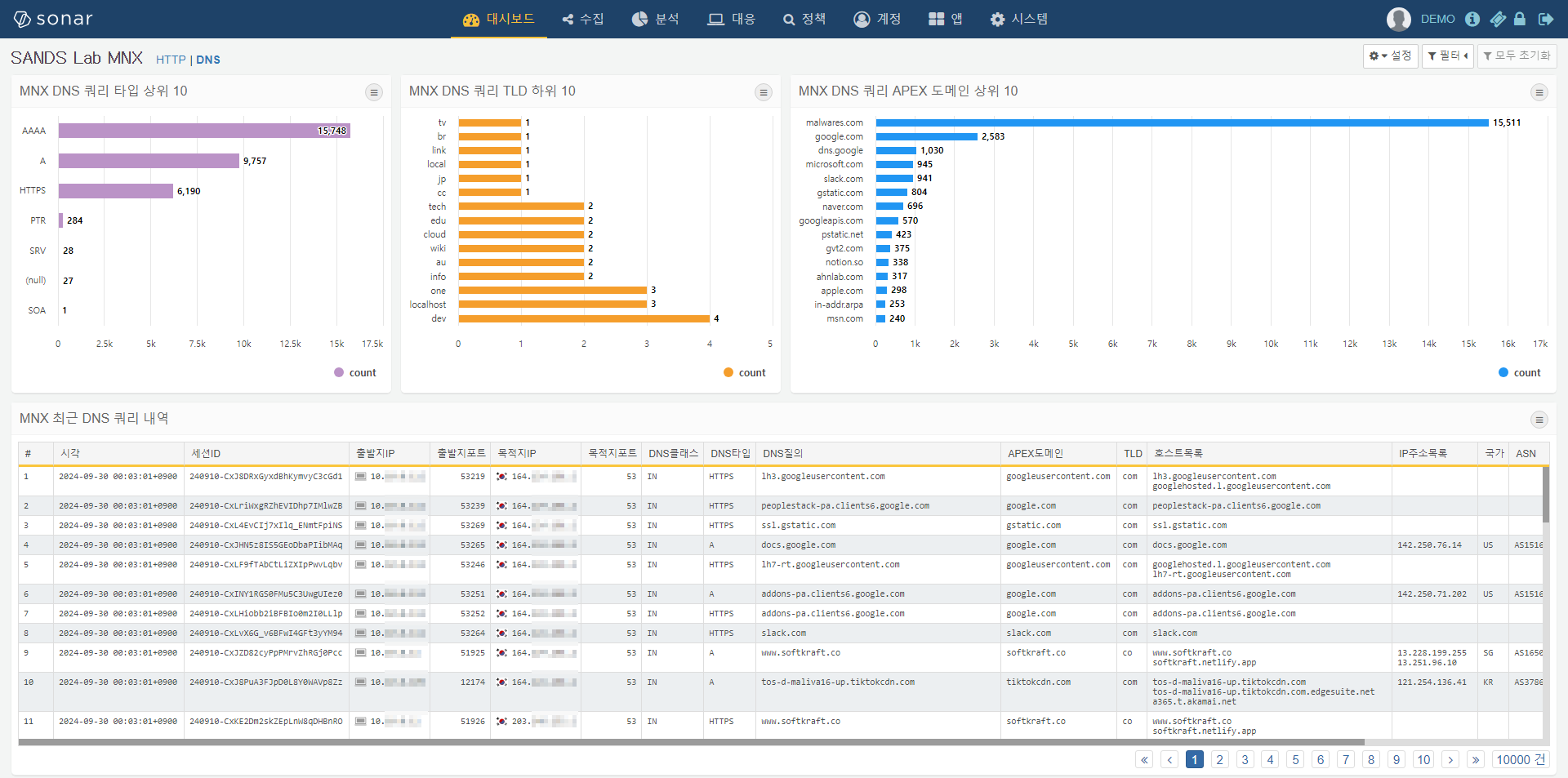Open the 앱 apps menu

point(946,19)
